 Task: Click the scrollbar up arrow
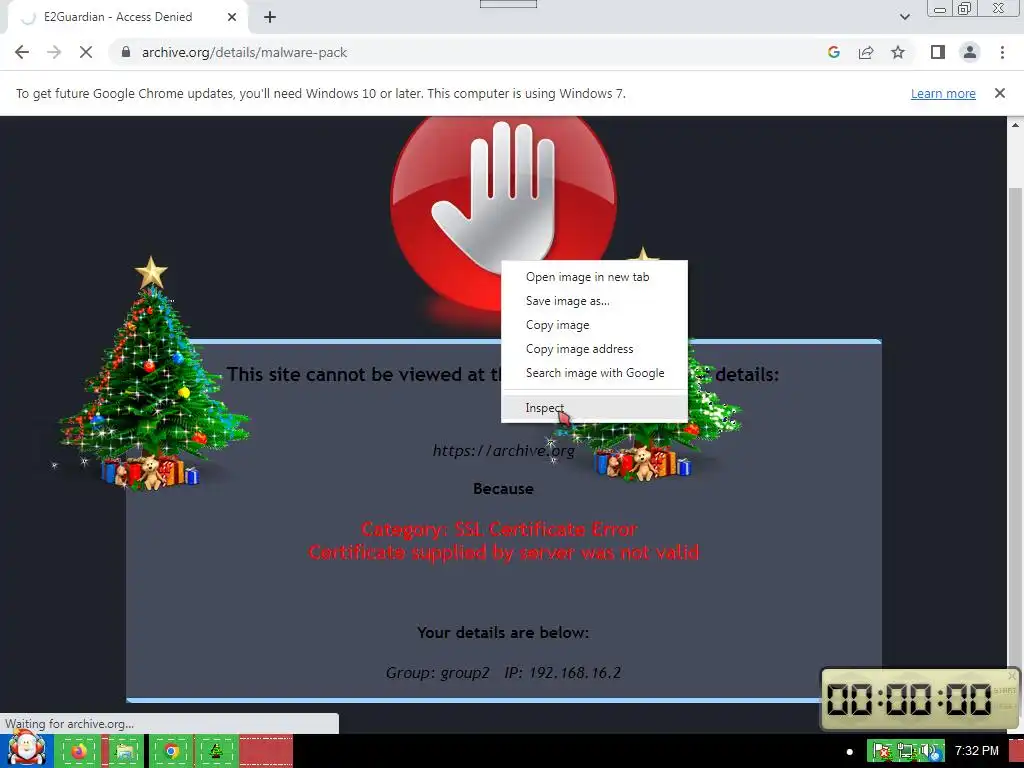click(1016, 125)
